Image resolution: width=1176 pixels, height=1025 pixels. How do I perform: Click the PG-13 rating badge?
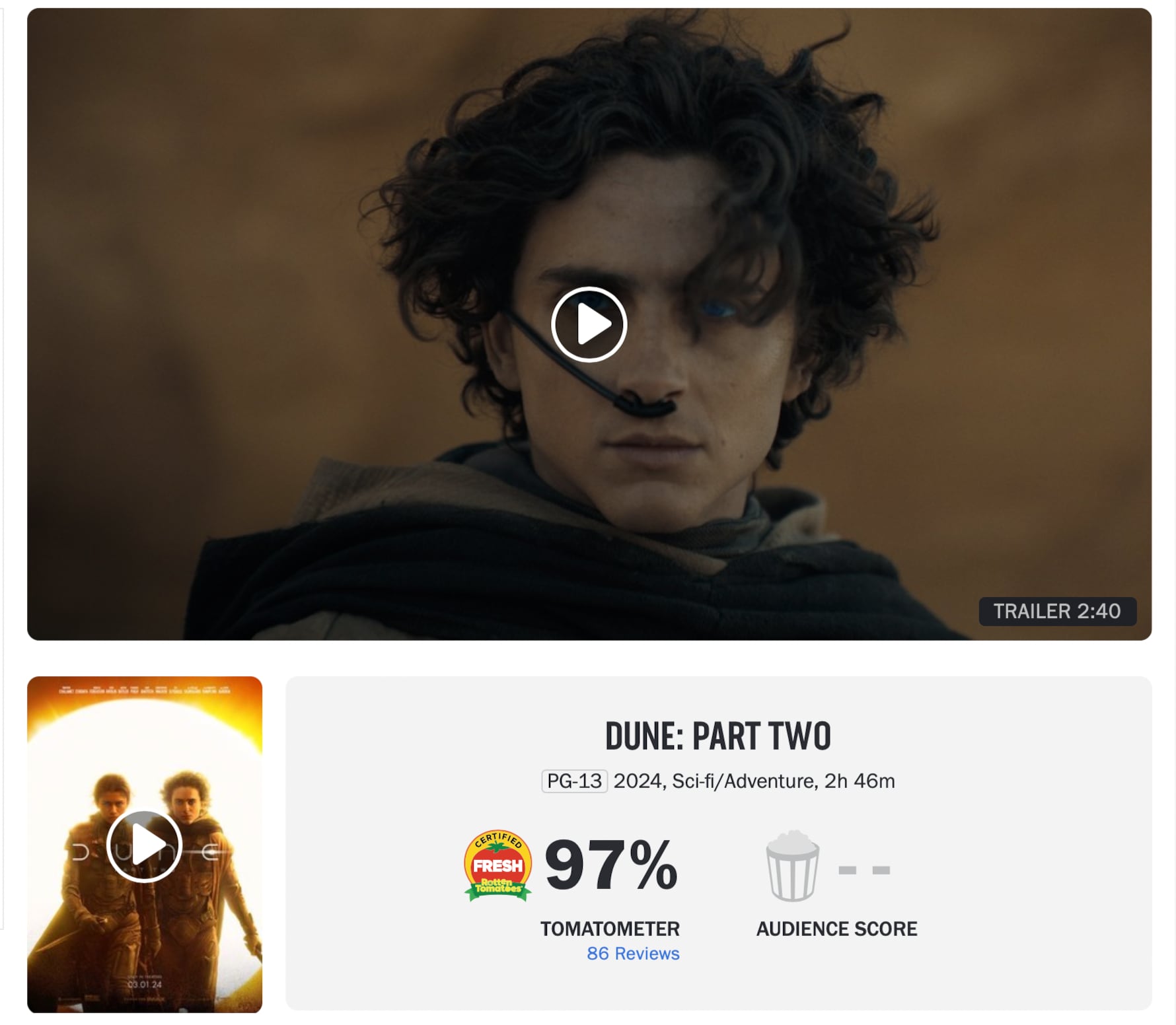574,781
